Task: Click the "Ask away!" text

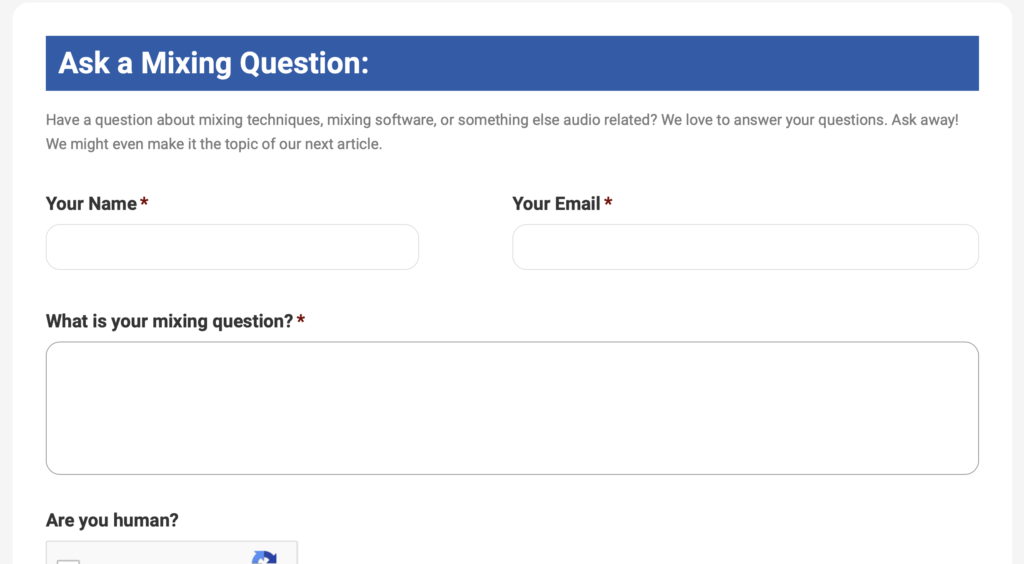Action: pyautogui.click(x=925, y=120)
